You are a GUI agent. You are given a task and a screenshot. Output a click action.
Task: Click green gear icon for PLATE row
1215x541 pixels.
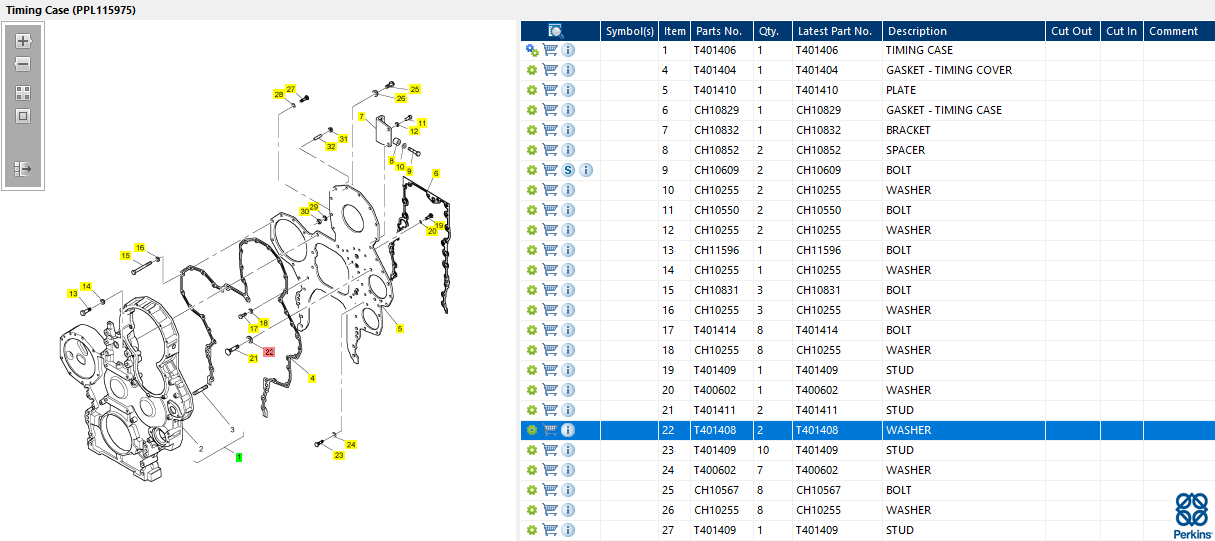(532, 90)
